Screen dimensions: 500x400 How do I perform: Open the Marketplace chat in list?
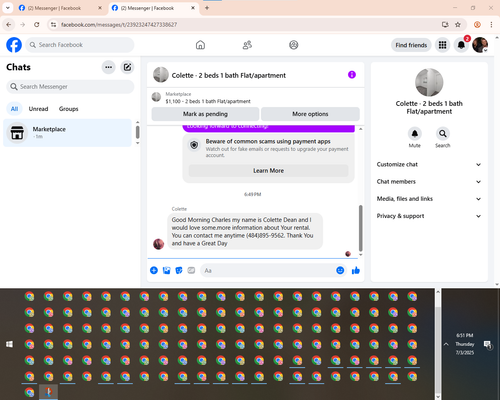point(67,133)
